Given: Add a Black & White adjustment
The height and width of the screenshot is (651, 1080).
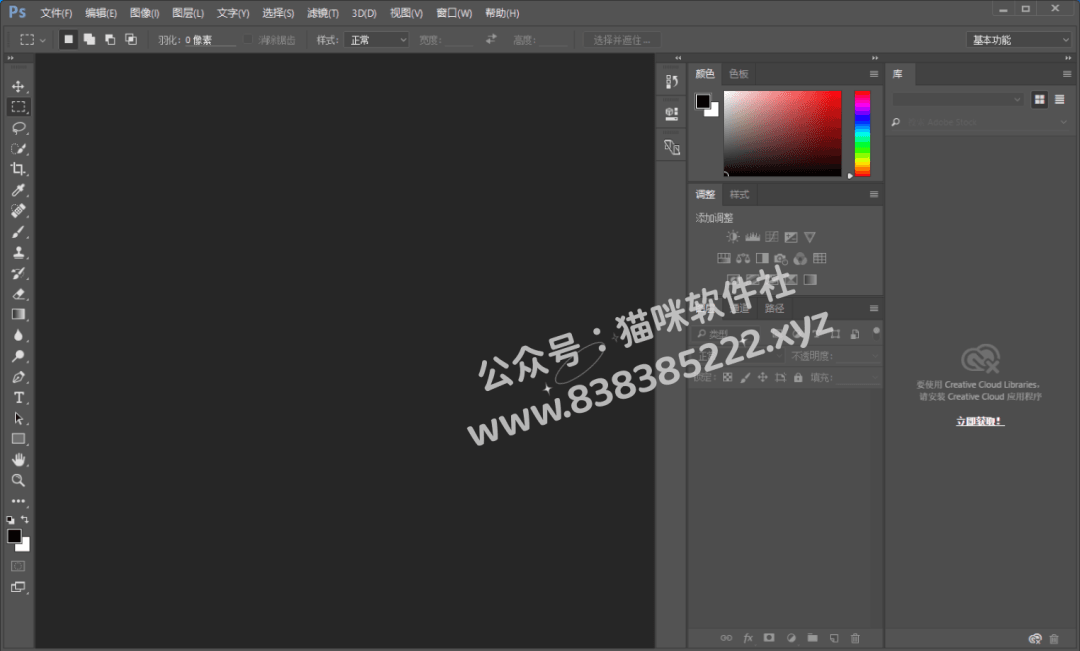Looking at the screenshot, I should pyautogui.click(x=762, y=258).
